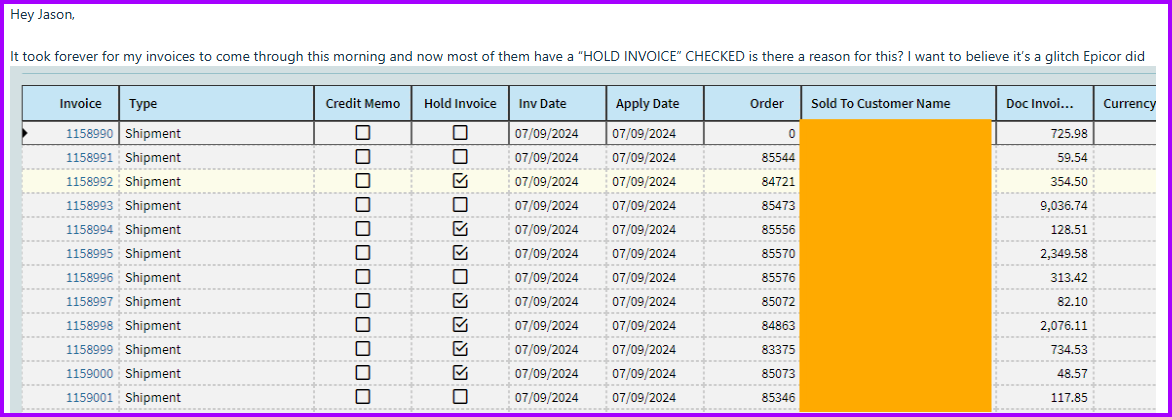Click the current-row arrow indicator beside invoice 1158990
Screen dimensions: 1172x417
[25, 133]
